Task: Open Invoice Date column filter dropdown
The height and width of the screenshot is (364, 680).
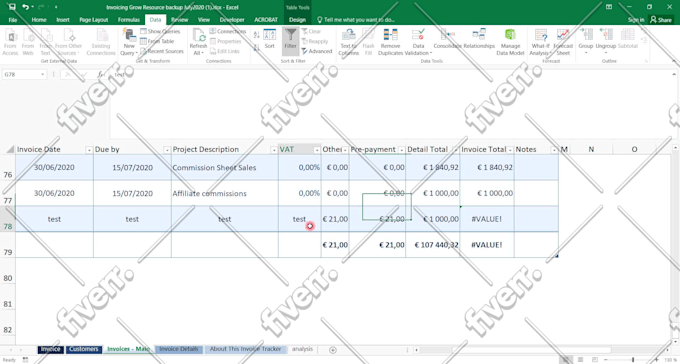Action: point(89,150)
